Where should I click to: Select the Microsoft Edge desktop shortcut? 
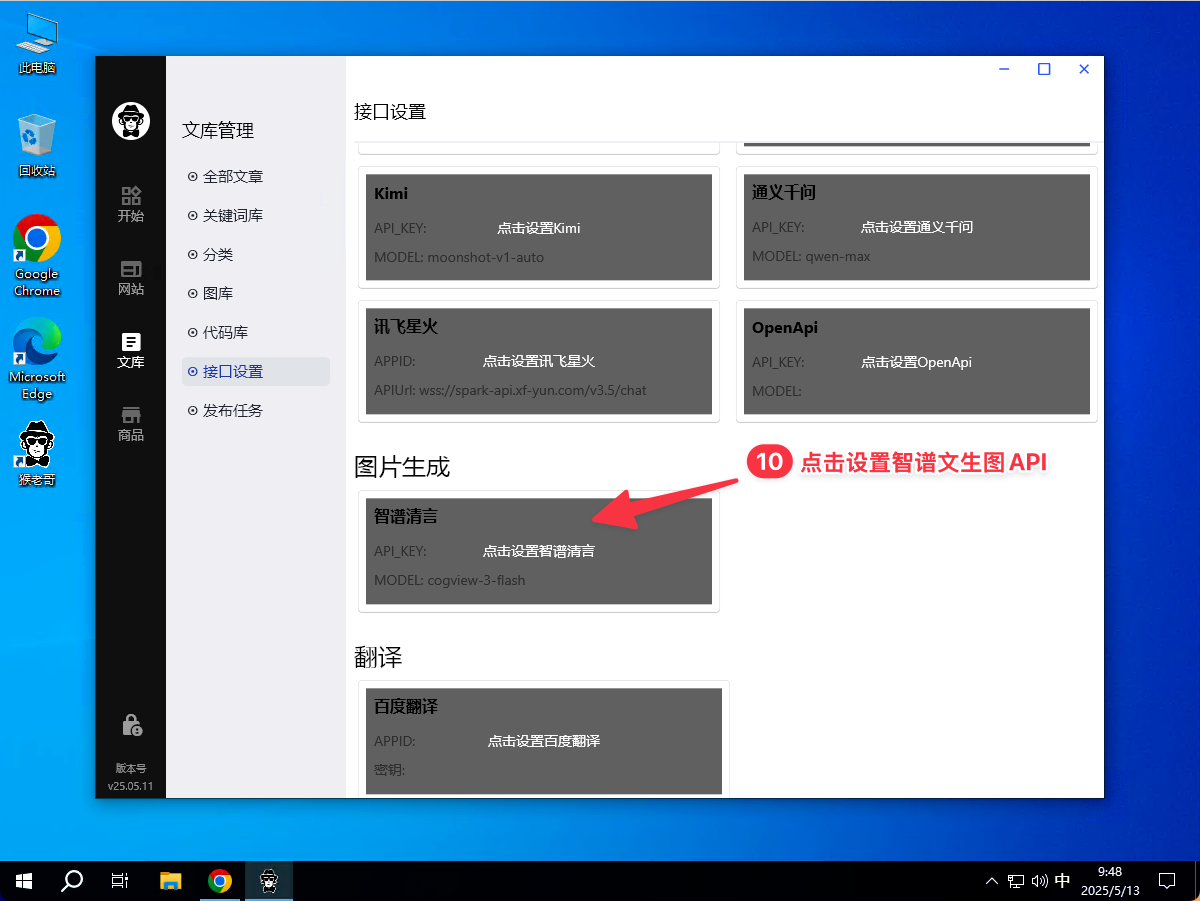click(37, 359)
